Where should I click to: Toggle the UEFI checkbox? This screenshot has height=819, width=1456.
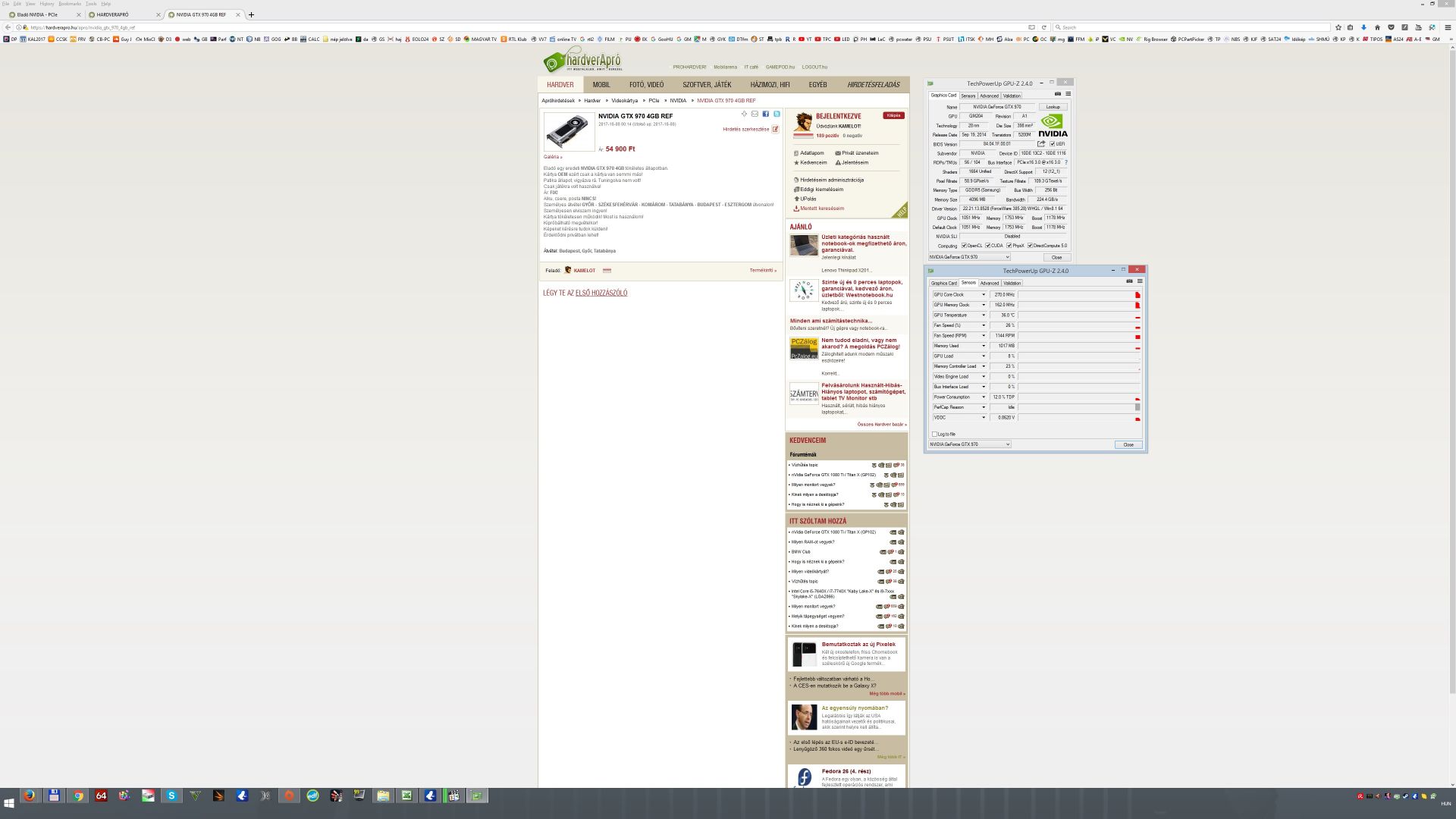click(1052, 143)
